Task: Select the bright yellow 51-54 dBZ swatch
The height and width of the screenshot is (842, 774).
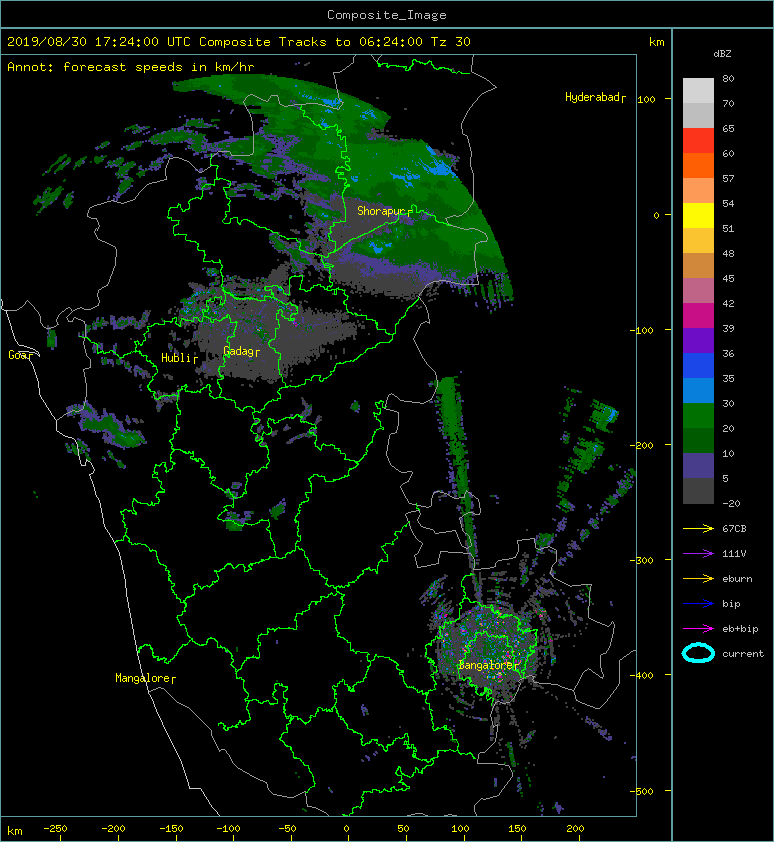Action: click(698, 215)
